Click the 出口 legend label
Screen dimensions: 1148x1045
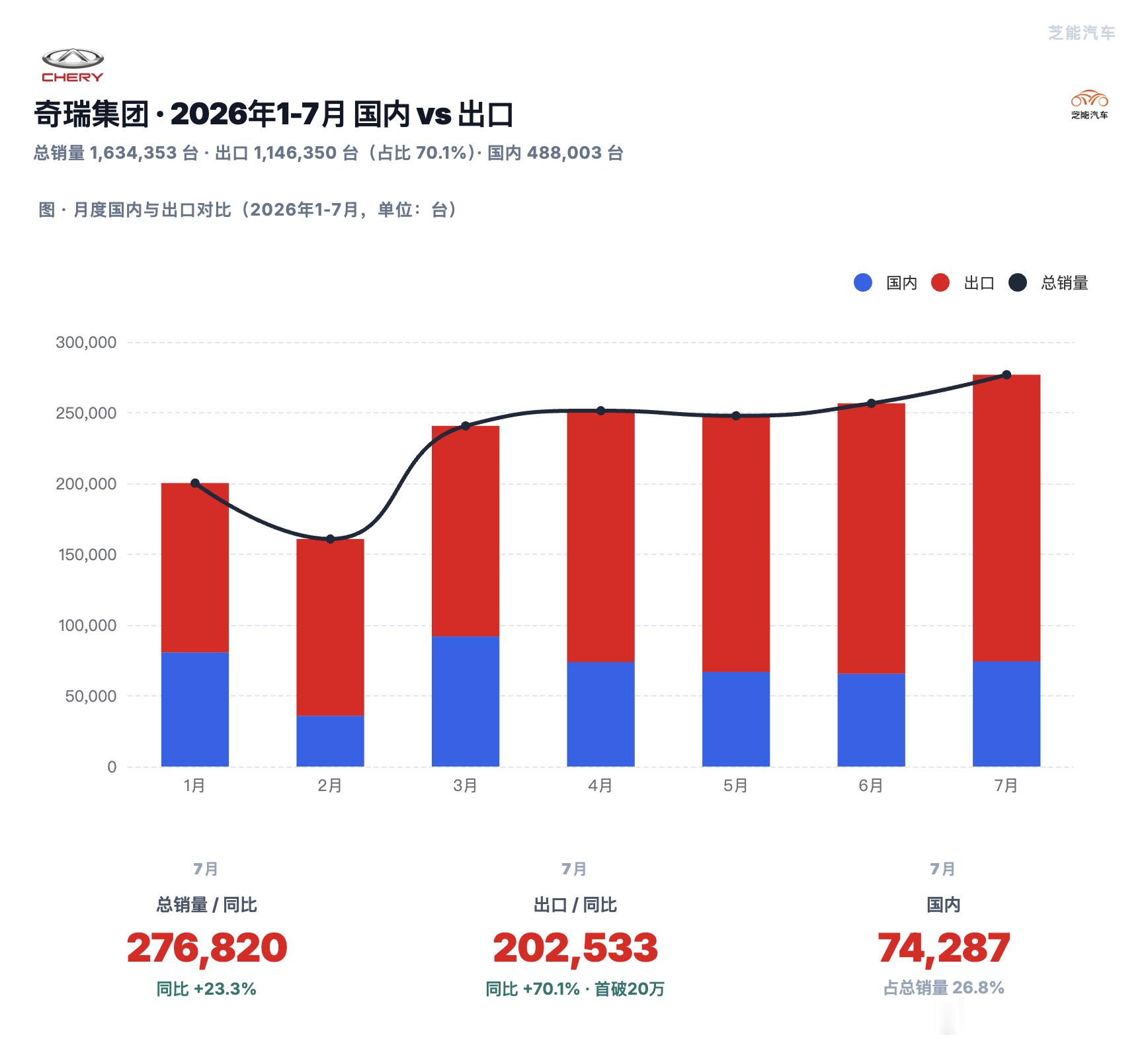(x=979, y=283)
